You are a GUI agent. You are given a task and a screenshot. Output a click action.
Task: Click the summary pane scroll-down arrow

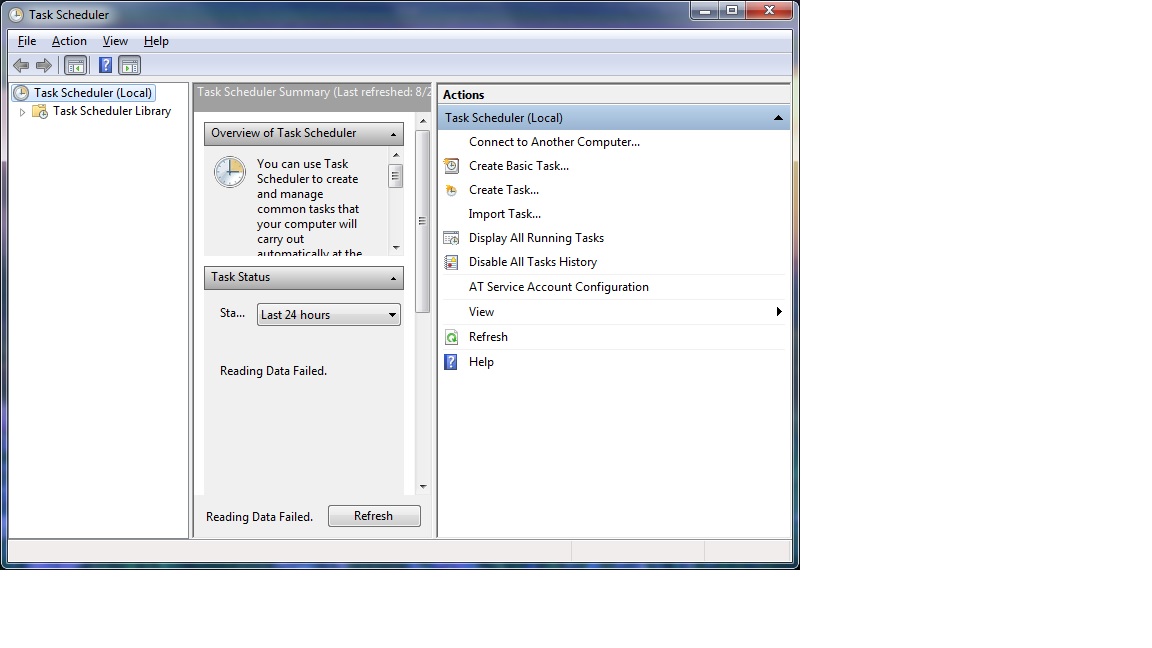(422, 486)
